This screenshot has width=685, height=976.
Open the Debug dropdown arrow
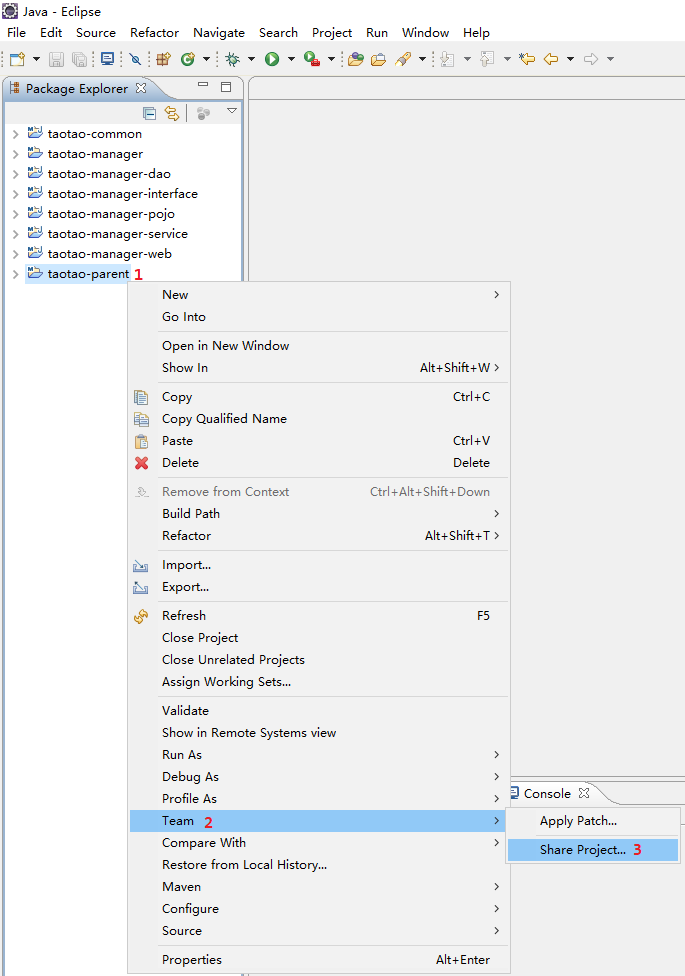252,59
